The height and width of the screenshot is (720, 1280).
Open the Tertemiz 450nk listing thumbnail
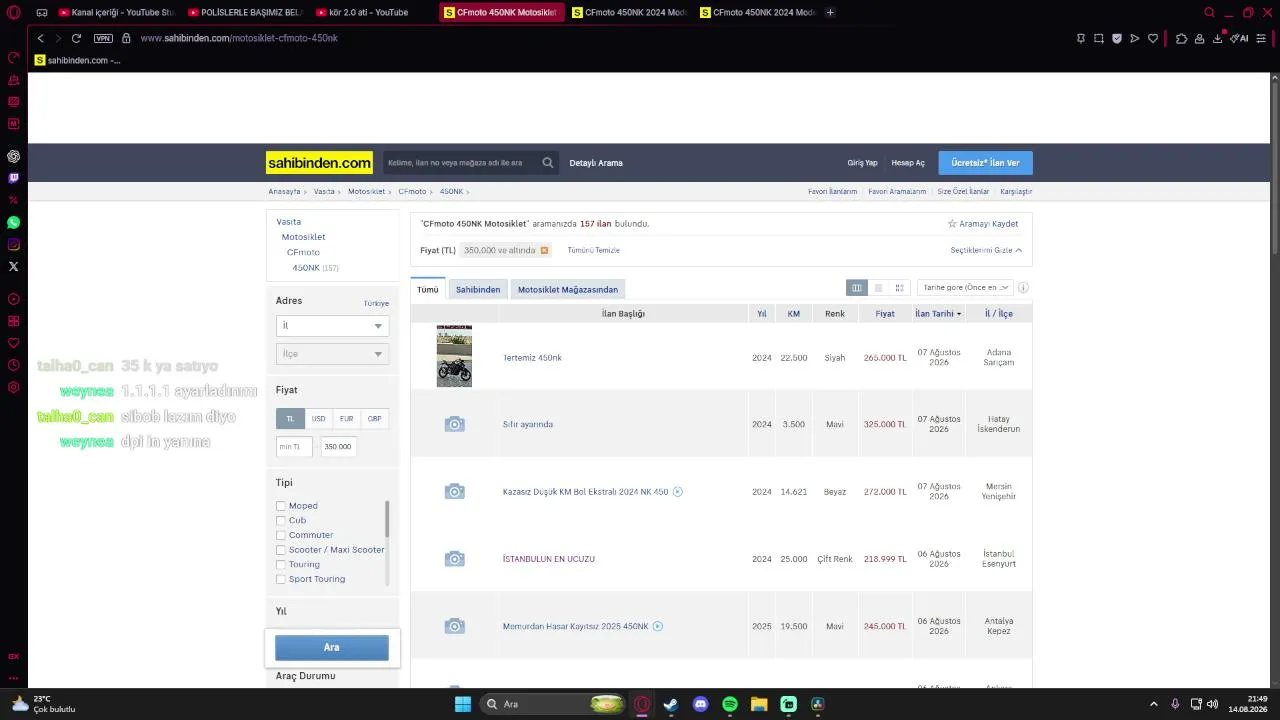pyautogui.click(x=454, y=356)
